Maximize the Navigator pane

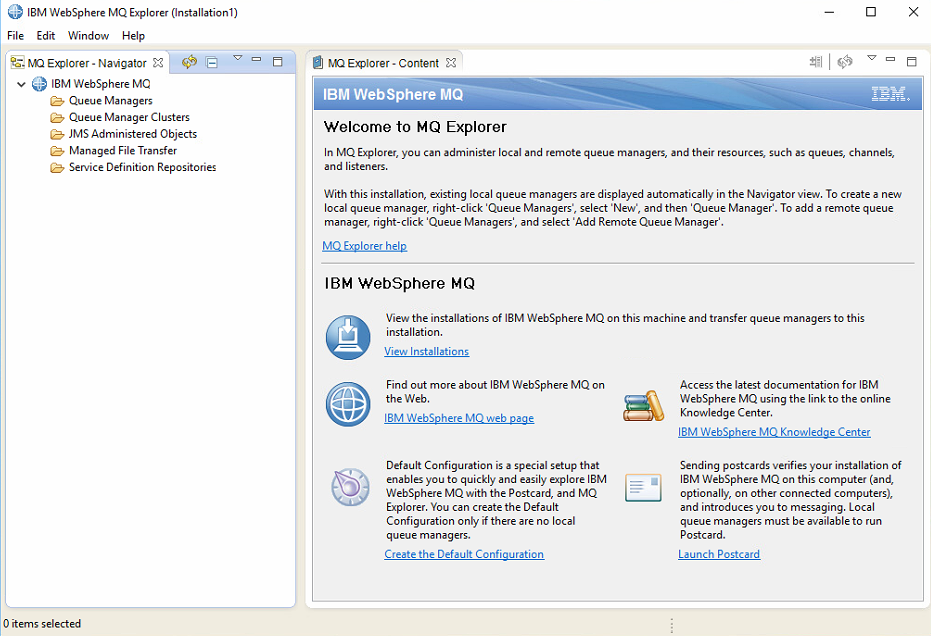pos(277,61)
